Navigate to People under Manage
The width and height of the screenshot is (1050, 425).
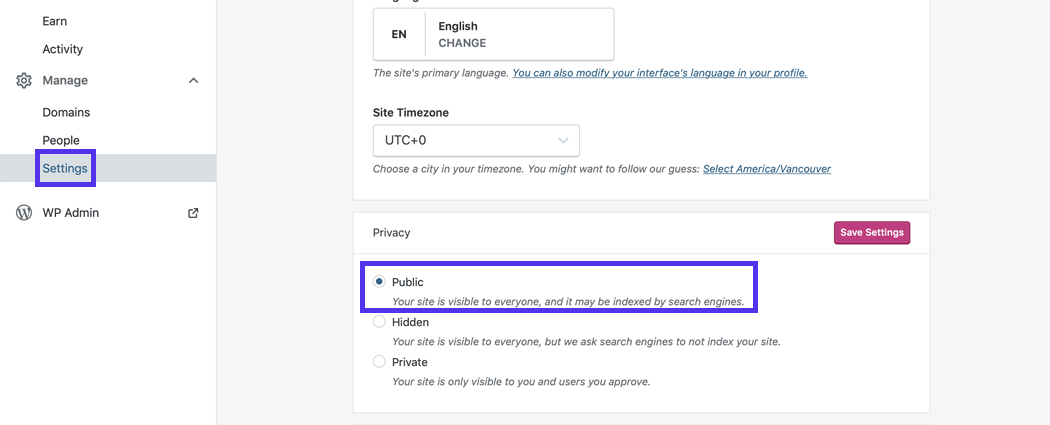(61, 140)
